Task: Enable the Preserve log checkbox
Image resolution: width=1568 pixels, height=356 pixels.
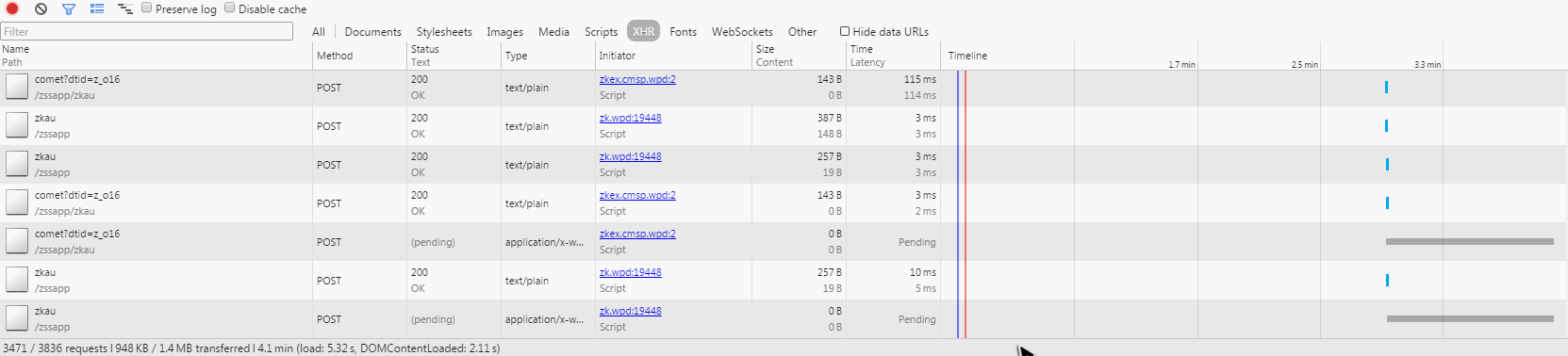Action: tap(147, 8)
